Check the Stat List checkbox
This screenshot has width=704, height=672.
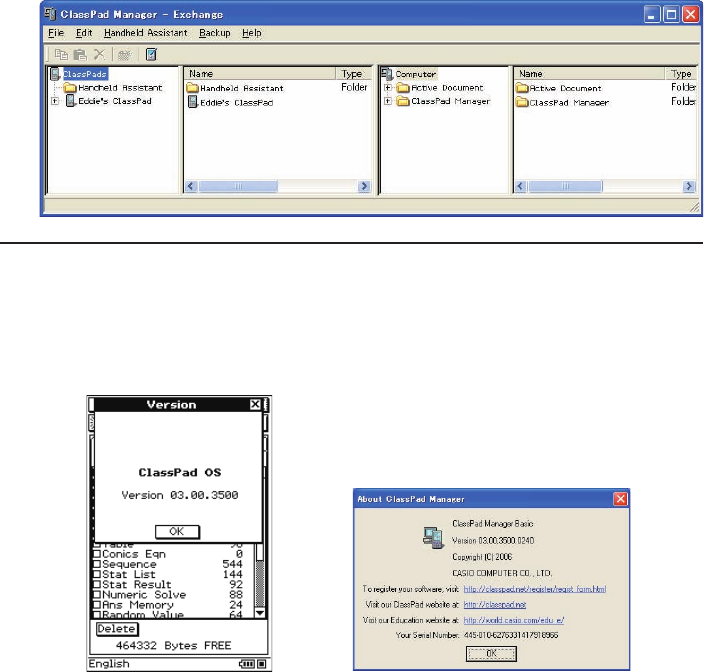point(97,575)
